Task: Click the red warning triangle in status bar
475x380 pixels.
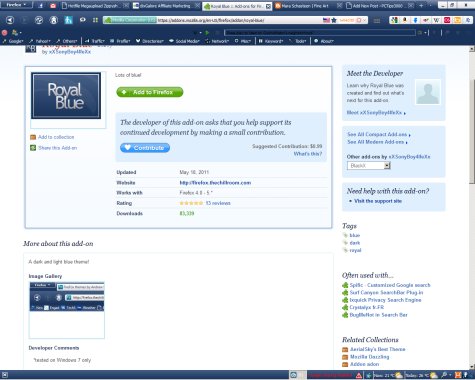Action: coord(359,375)
